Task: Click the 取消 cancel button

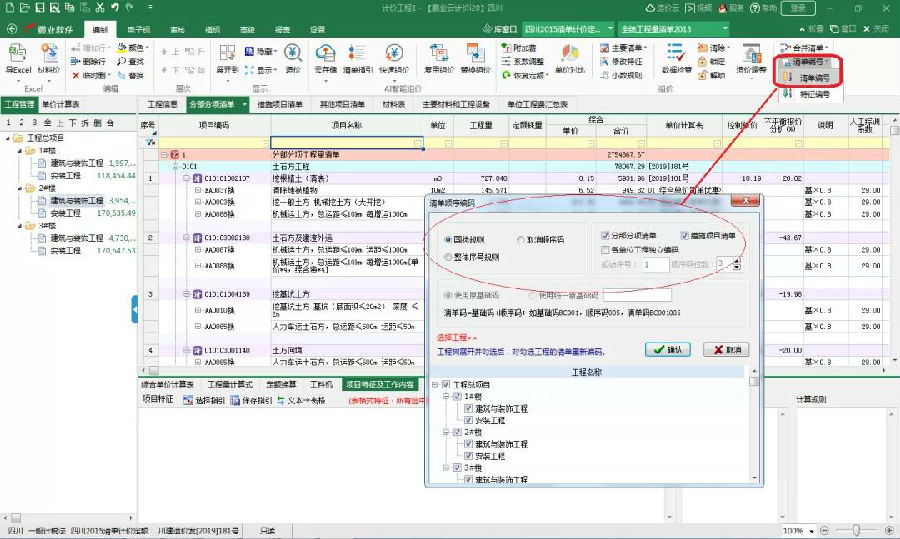Action: pos(726,350)
